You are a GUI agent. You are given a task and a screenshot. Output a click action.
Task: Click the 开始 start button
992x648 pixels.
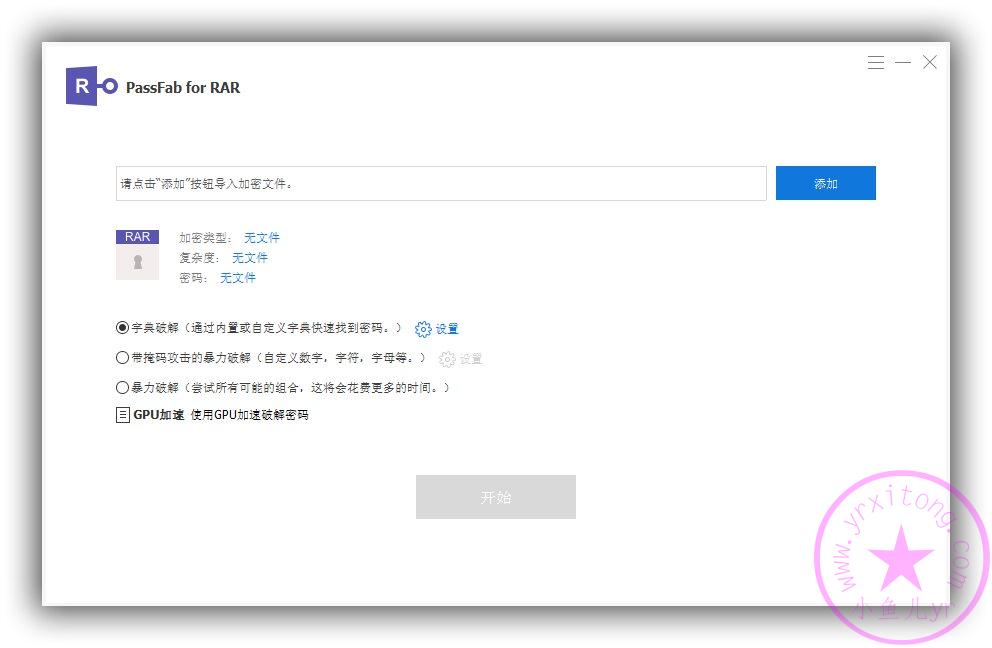tap(496, 497)
